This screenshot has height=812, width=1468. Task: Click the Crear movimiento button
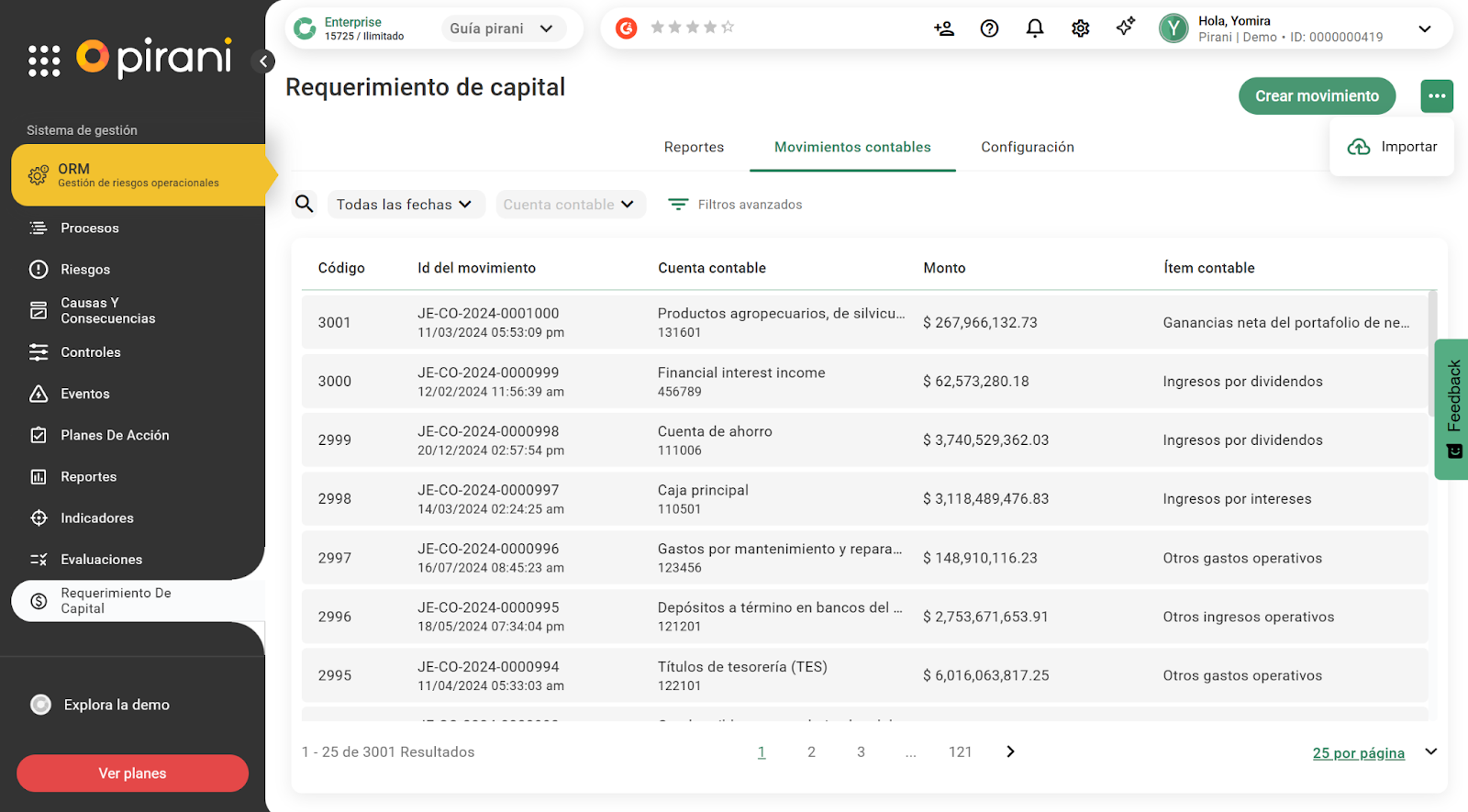click(x=1317, y=96)
